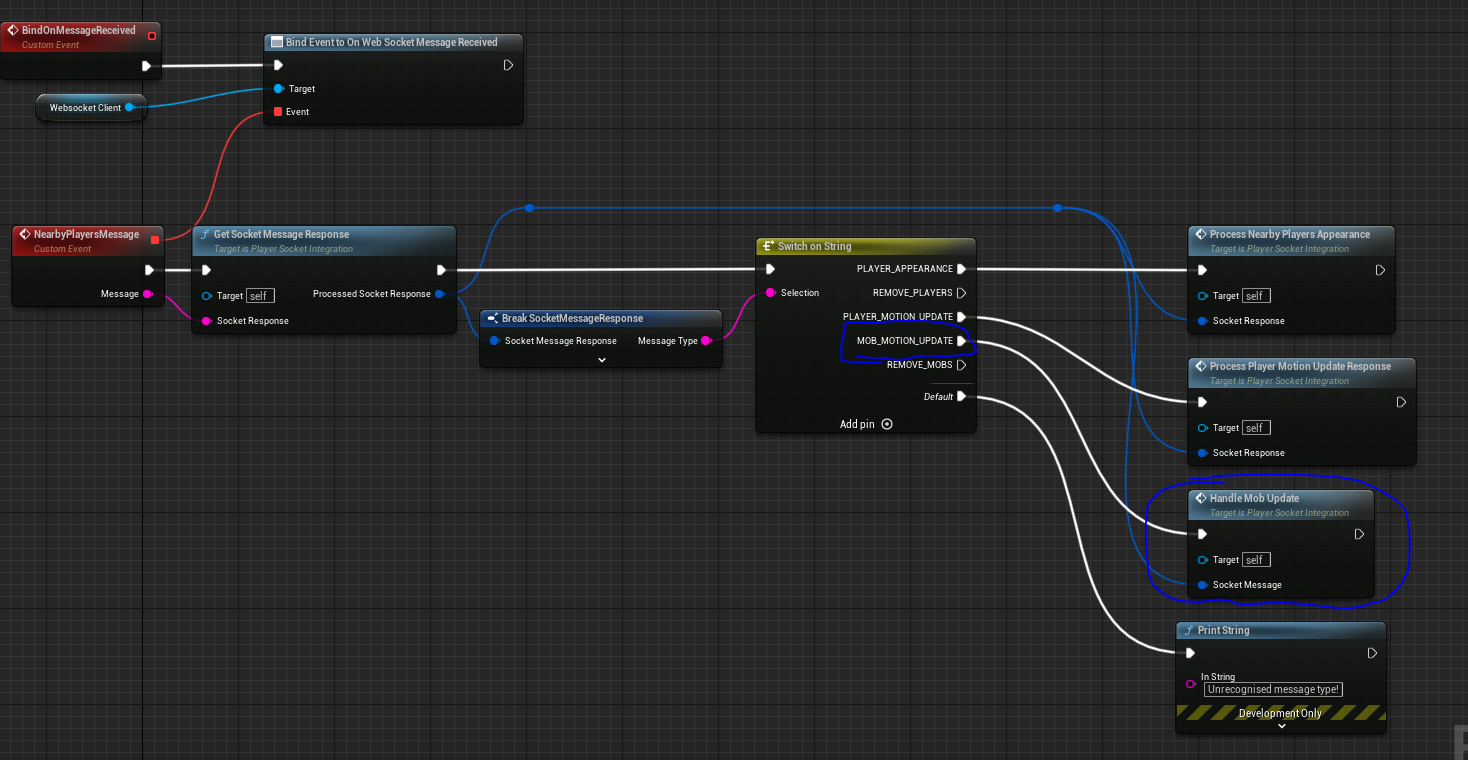Viewport: 1468px width, 760px height.
Task: Select Process Nearby Players Appearance node title
Action: tap(1289, 234)
